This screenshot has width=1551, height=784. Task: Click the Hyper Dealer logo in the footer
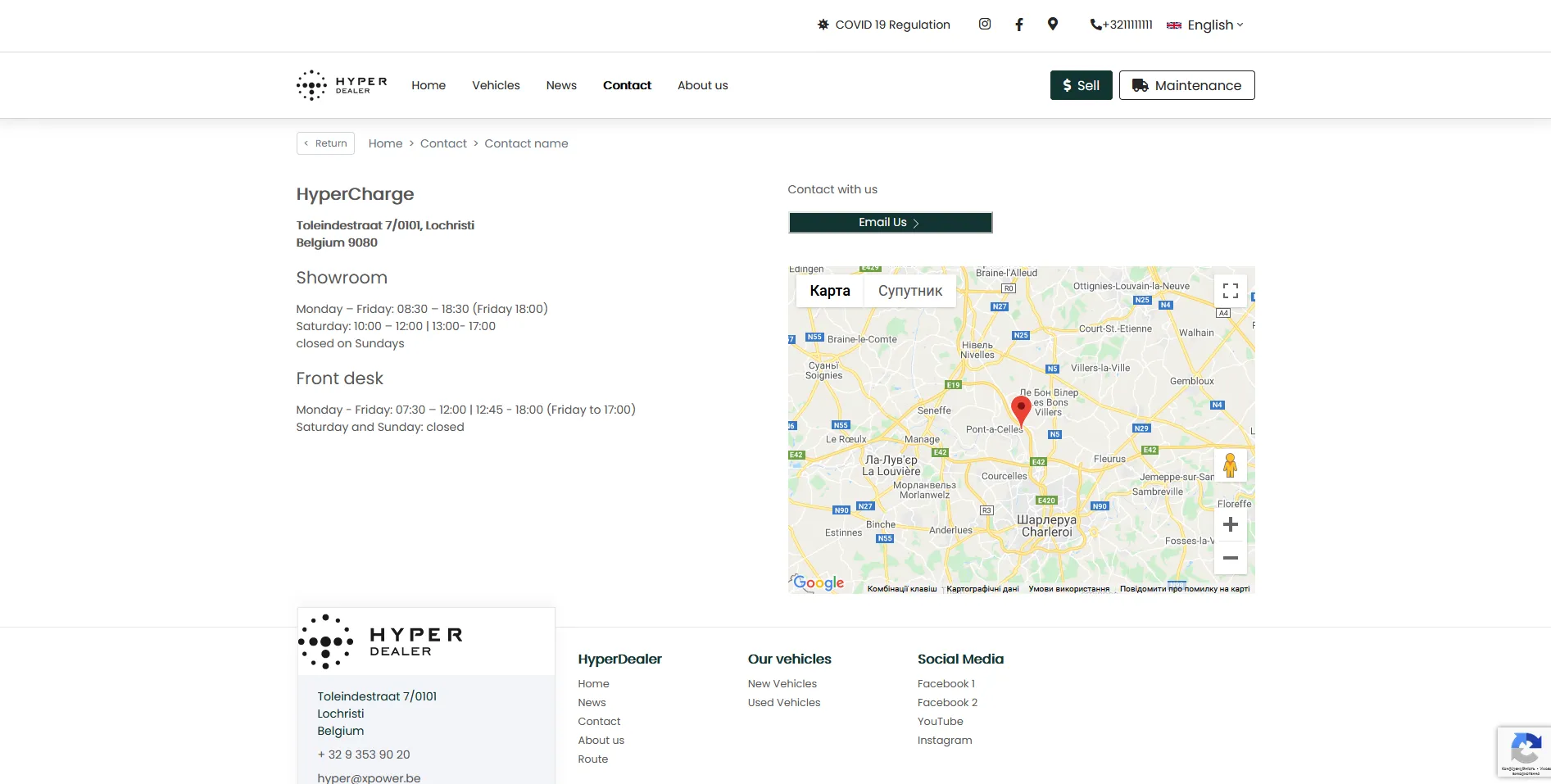[381, 641]
